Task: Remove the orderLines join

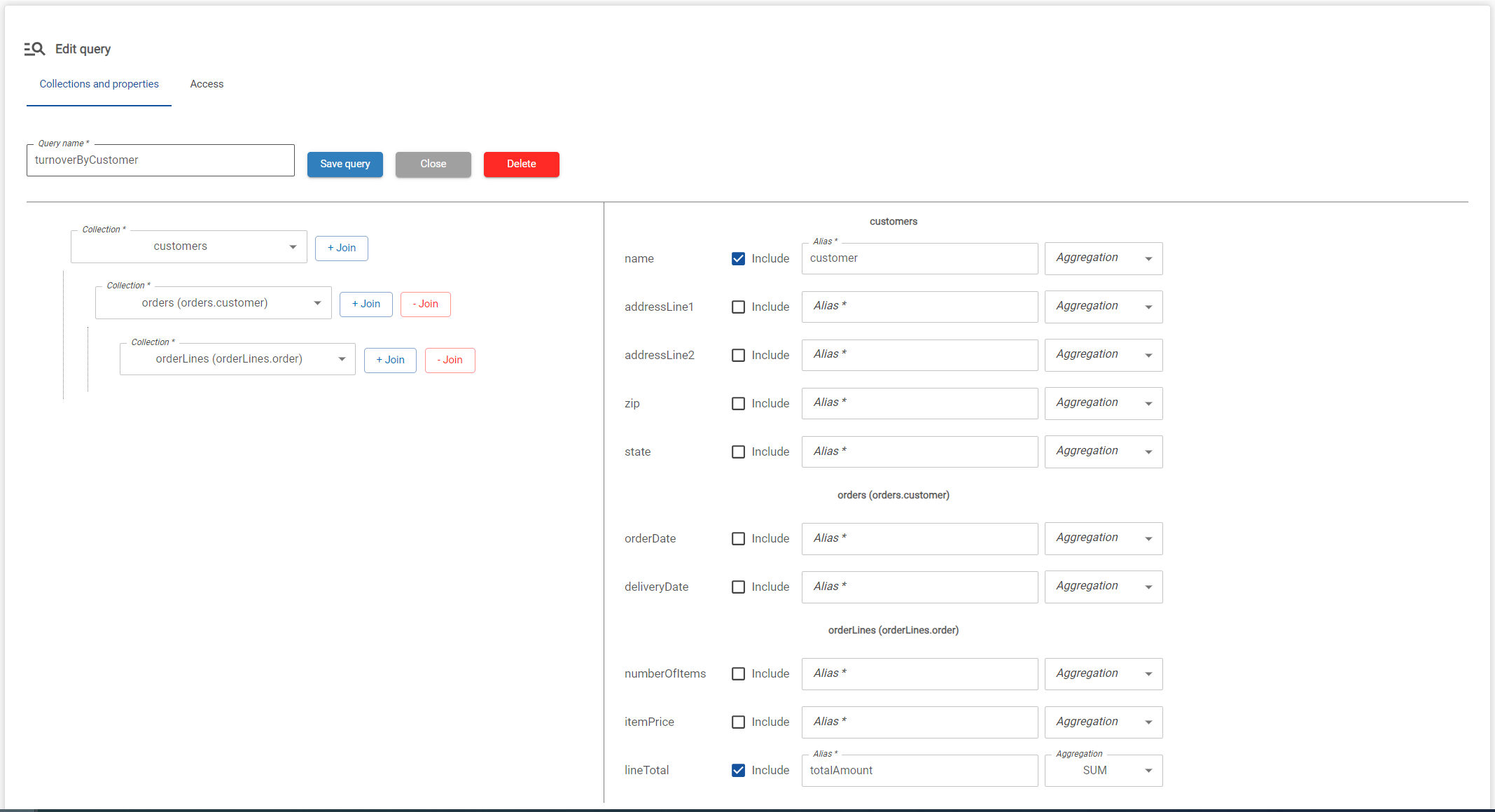Action: (450, 360)
